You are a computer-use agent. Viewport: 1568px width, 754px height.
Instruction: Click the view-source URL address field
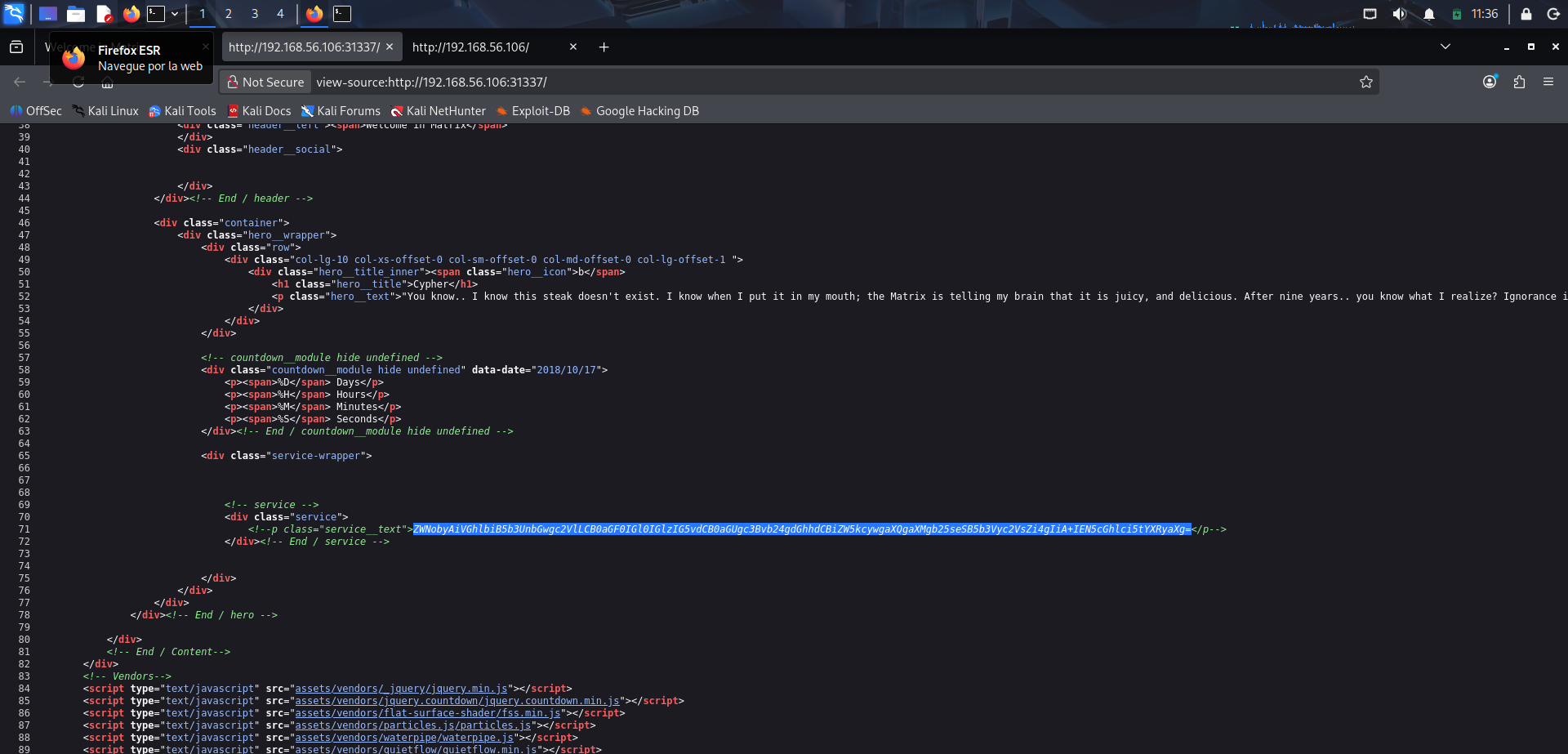coord(817,82)
